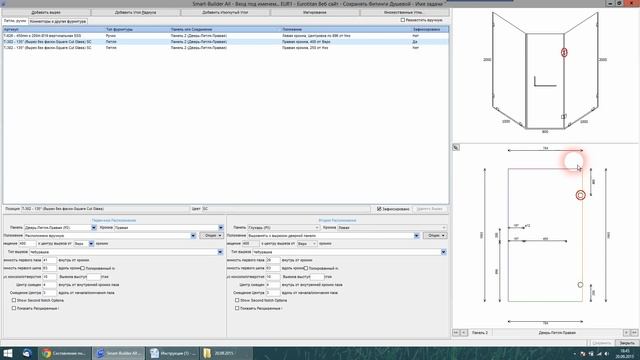Switch to Word 'Инструкция' taskbar item

click(x=172, y=353)
